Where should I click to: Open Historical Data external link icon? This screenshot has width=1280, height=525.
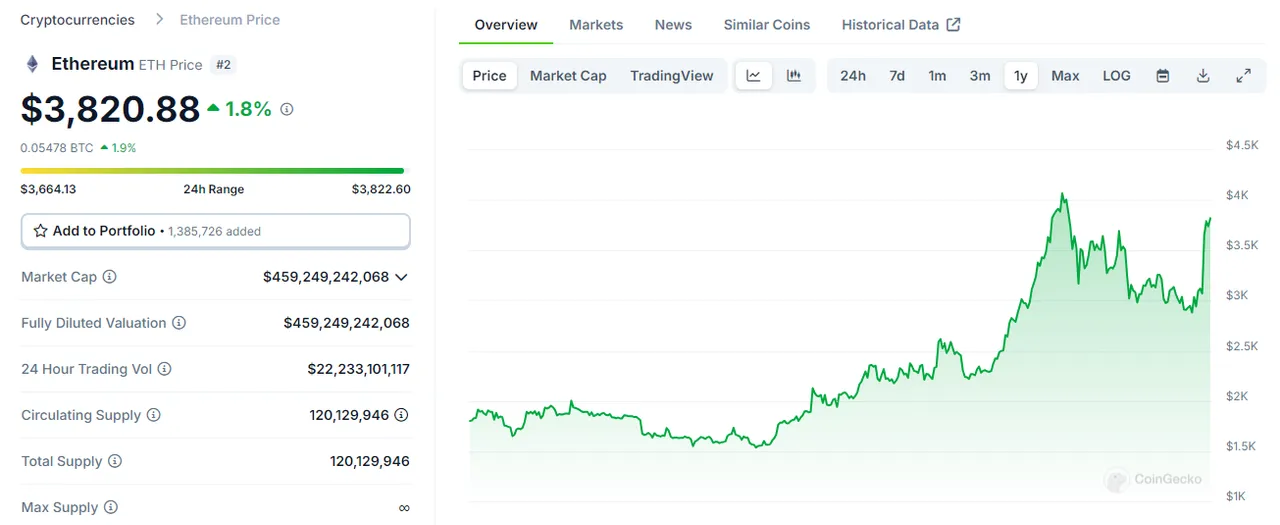coord(953,25)
